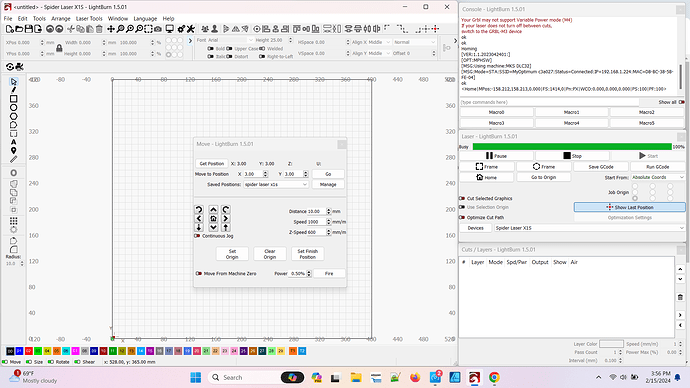Click the Go button in Move window
The height and width of the screenshot is (388, 690).
pos(328,174)
